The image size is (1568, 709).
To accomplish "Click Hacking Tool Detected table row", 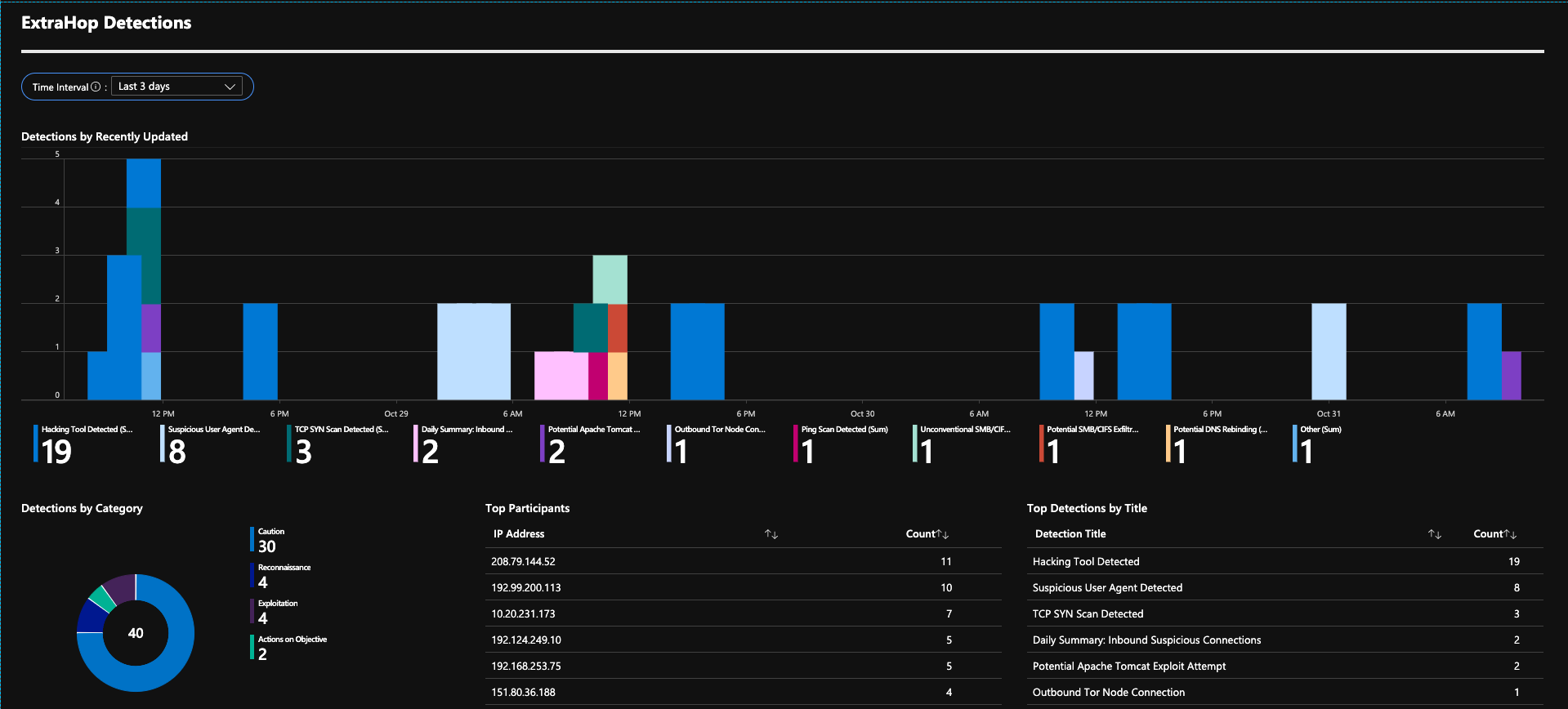I will click(1285, 561).
